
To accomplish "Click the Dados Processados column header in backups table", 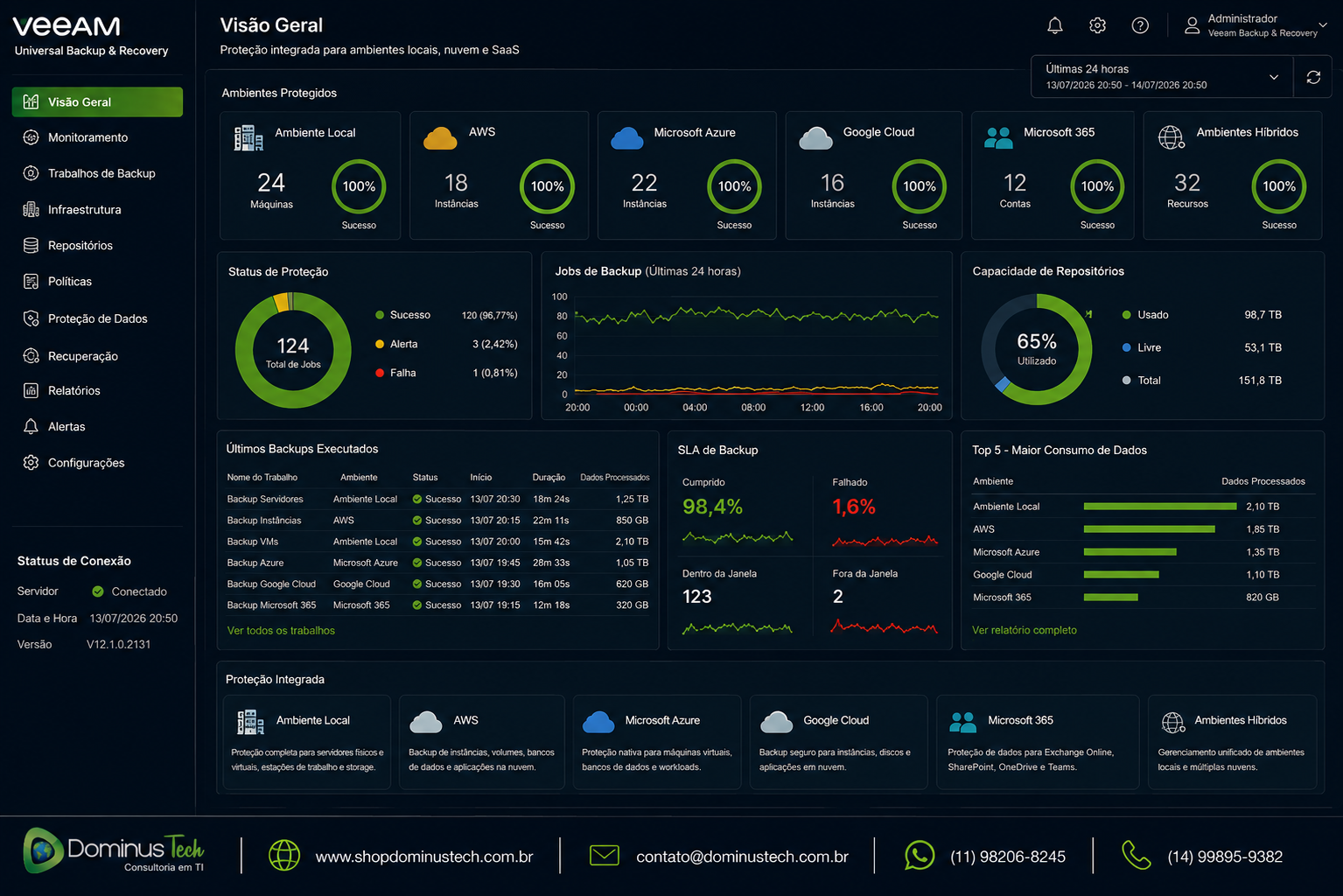I will click(x=615, y=477).
